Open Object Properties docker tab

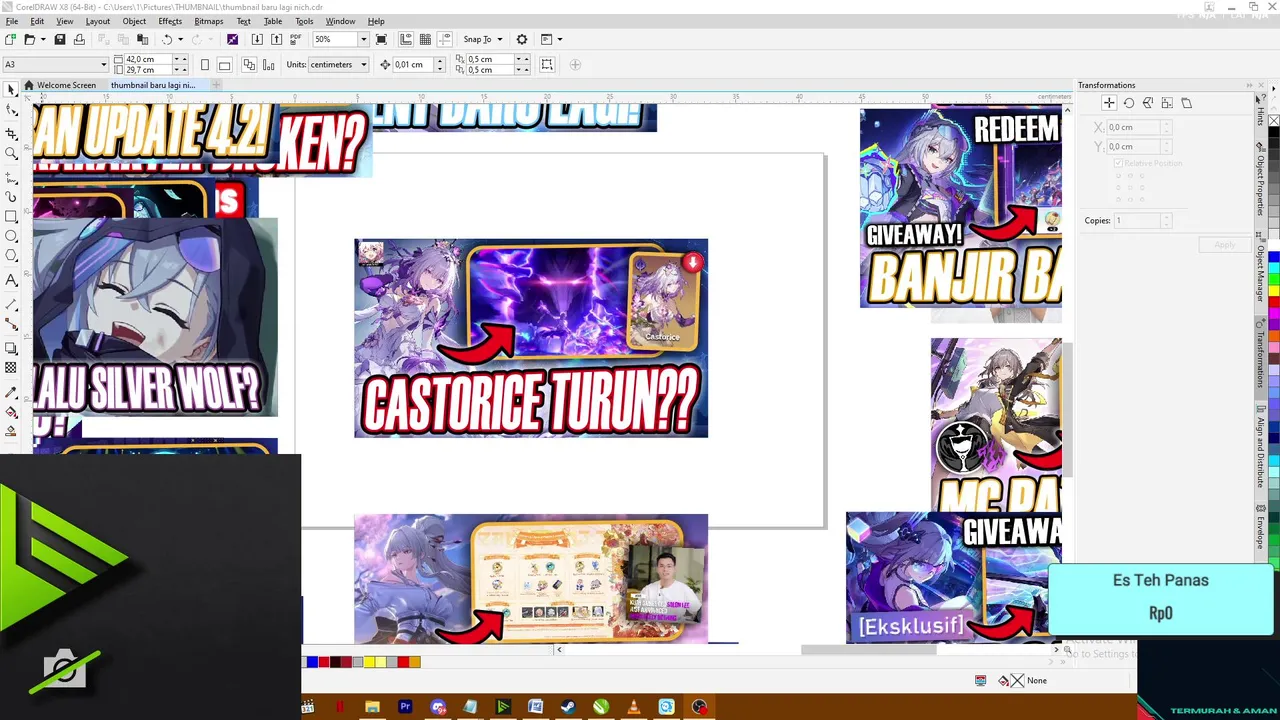pyautogui.click(x=1260, y=179)
